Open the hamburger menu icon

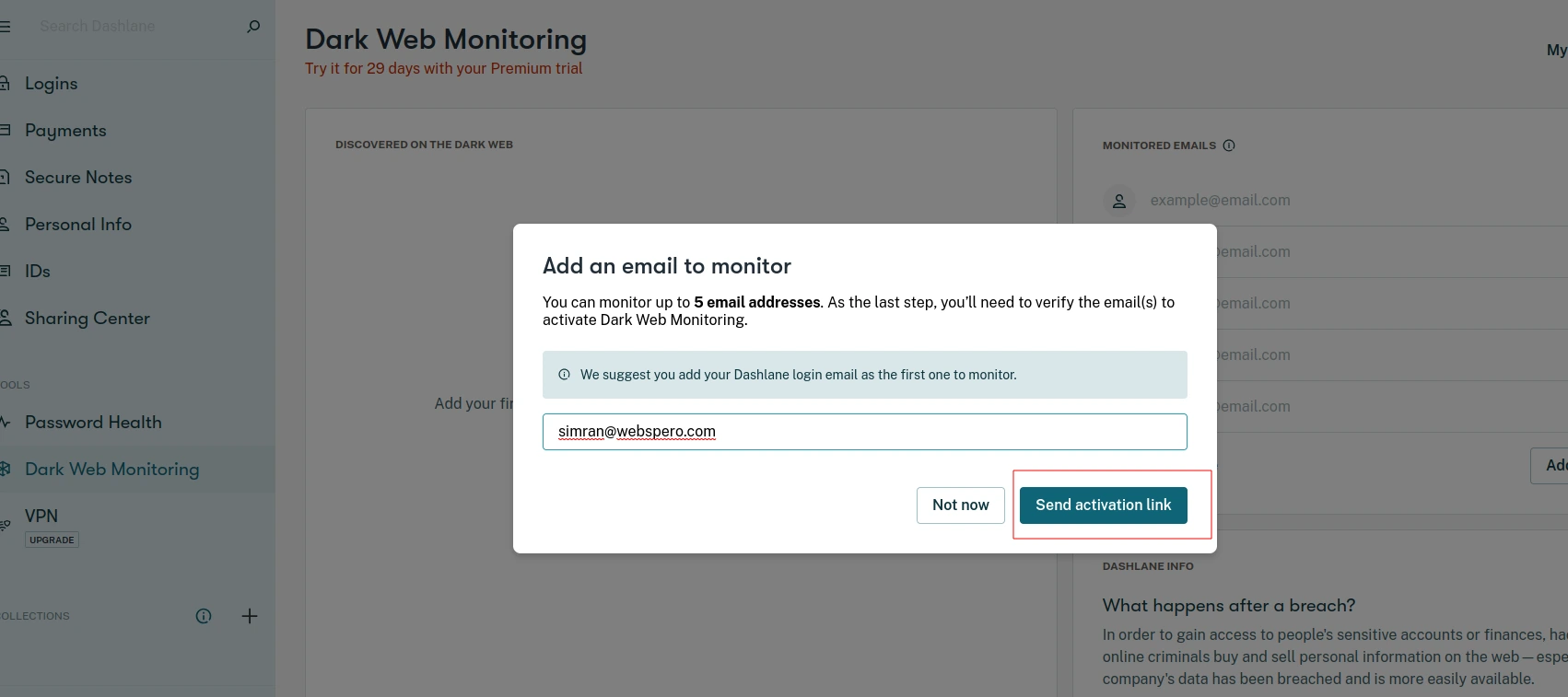[x=5, y=27]
